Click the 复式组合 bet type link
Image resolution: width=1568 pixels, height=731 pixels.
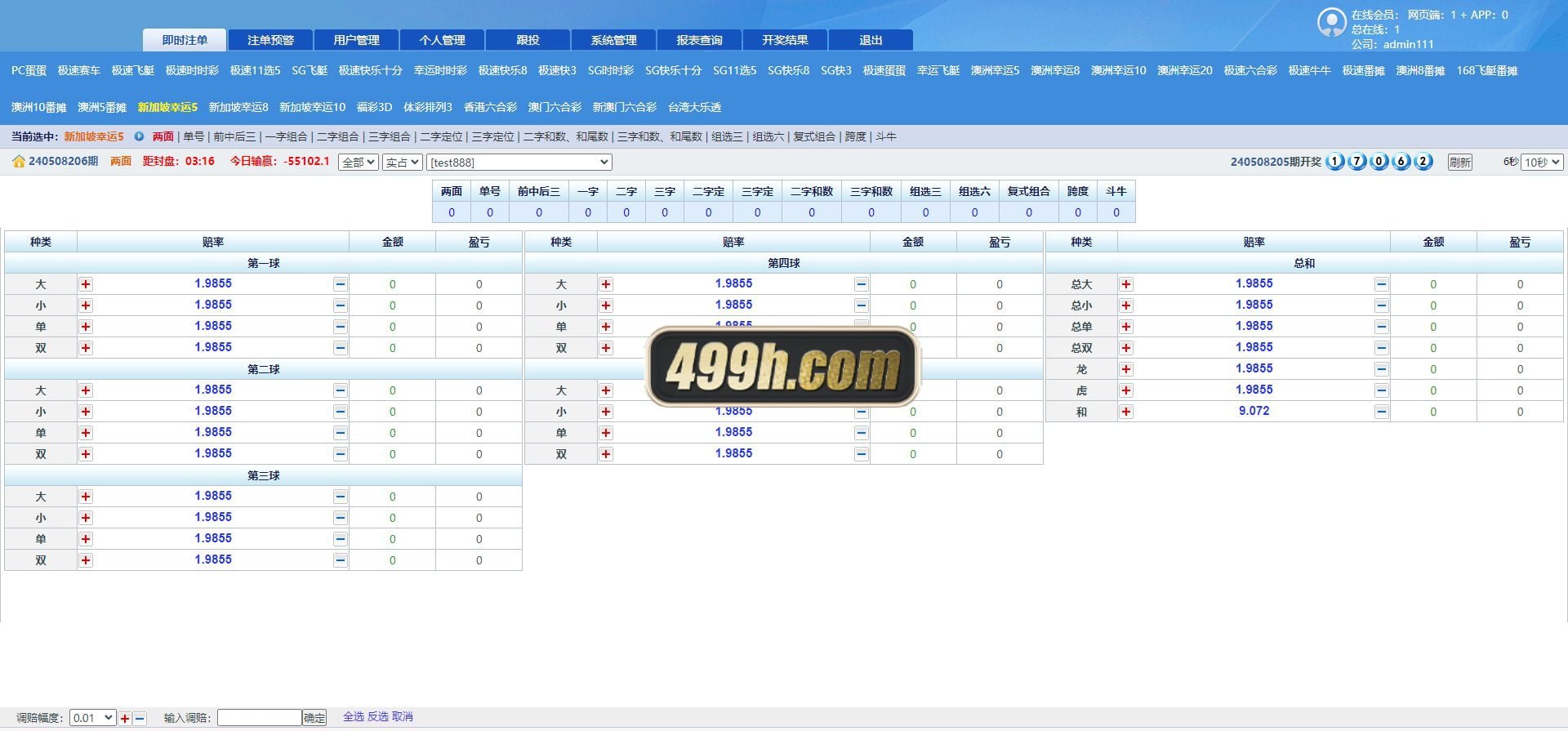tap(814, 137)
